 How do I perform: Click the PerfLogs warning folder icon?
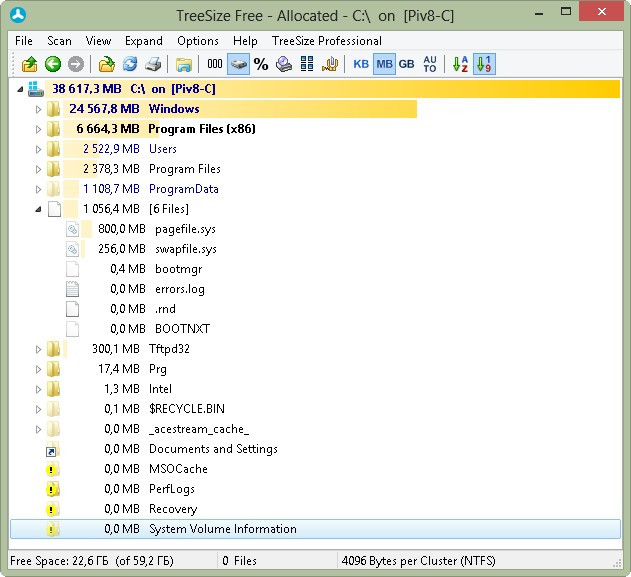tap(52, 489)
